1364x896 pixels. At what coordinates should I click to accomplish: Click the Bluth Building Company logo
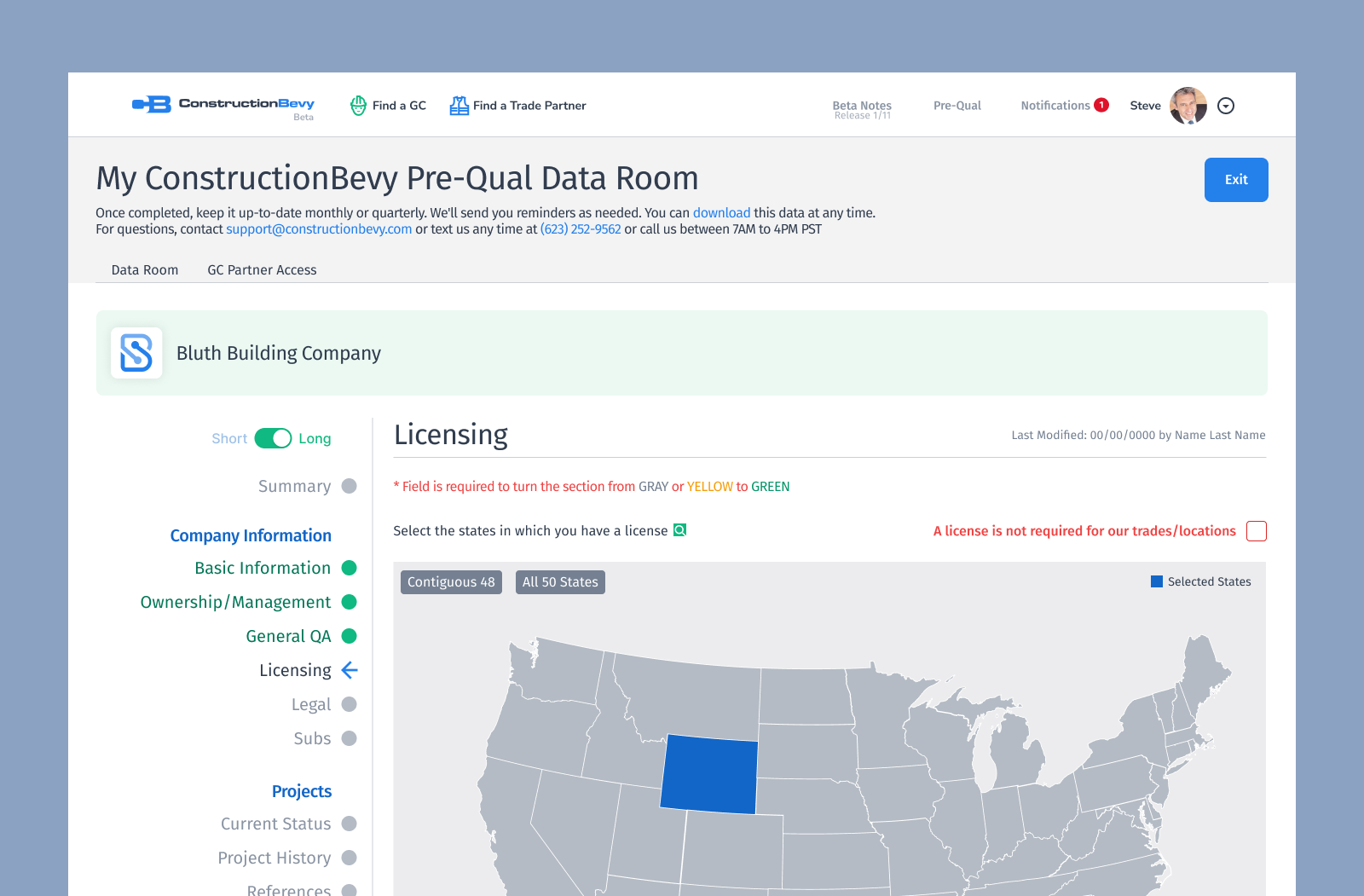click(x=136, y=353)
